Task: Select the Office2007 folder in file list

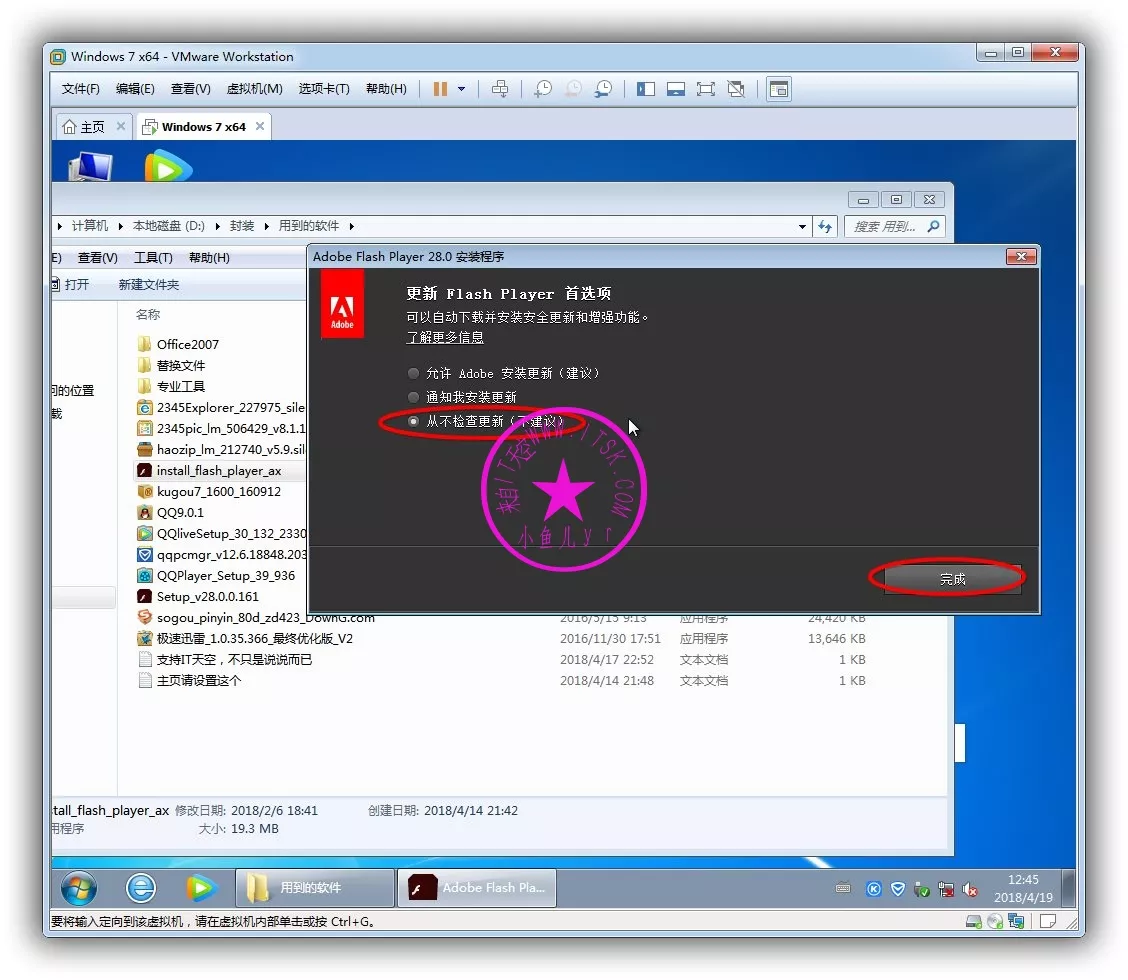Action: point(187,344)
